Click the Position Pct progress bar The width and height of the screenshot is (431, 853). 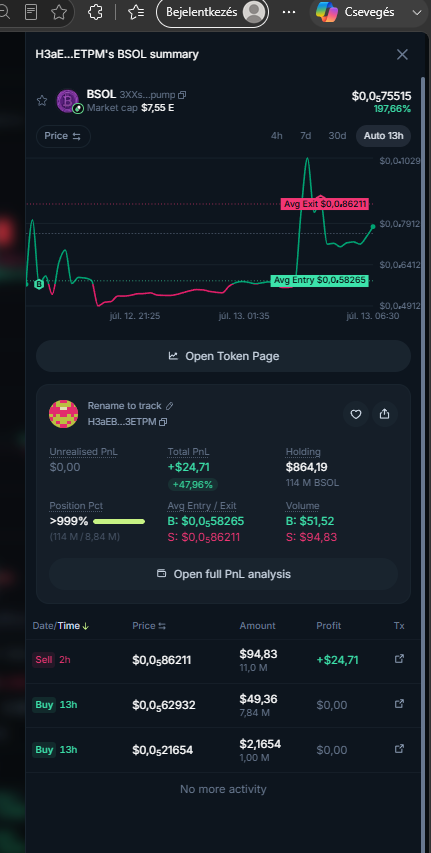point(119,521)
